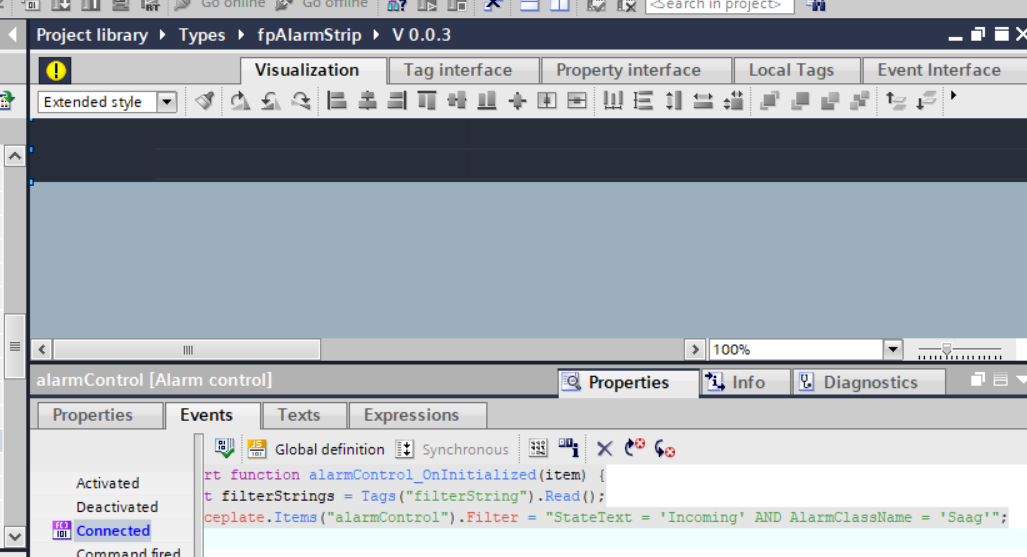
Task: Click the Global definition button
Action: point(316,450)
